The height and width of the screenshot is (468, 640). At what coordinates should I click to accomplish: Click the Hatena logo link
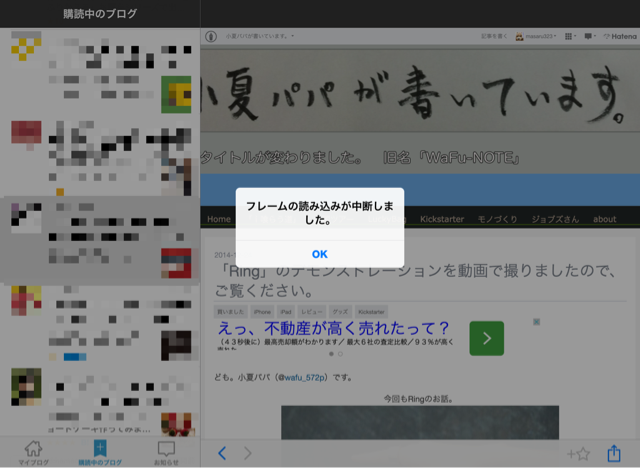click(620, 36)
